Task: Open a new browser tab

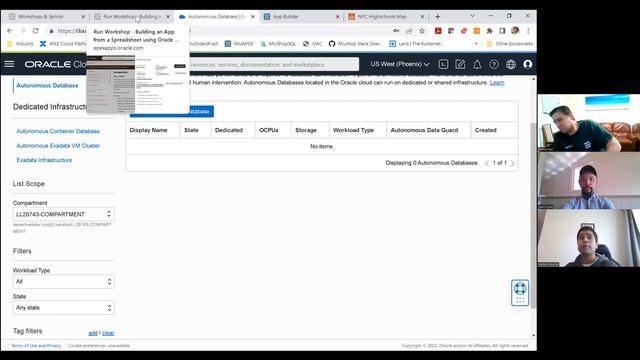Action: point(437,17)
